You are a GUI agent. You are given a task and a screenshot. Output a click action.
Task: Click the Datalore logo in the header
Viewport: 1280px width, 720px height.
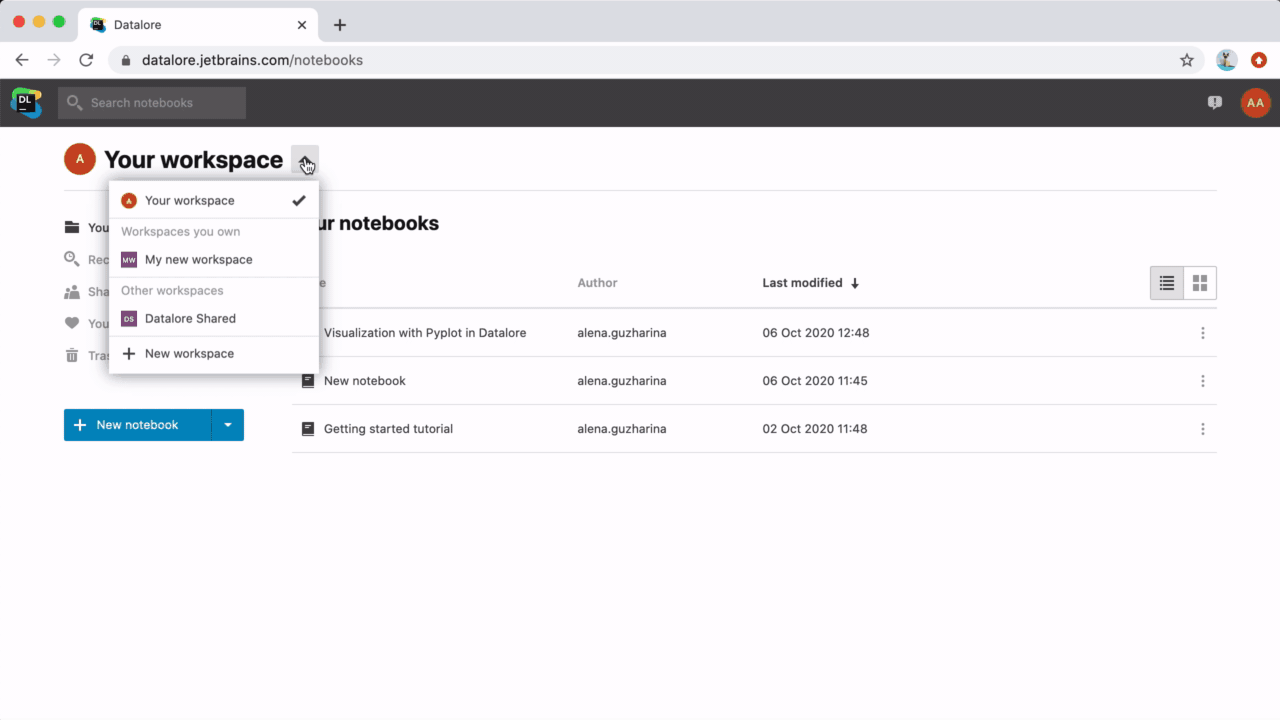tap(26, 102)
